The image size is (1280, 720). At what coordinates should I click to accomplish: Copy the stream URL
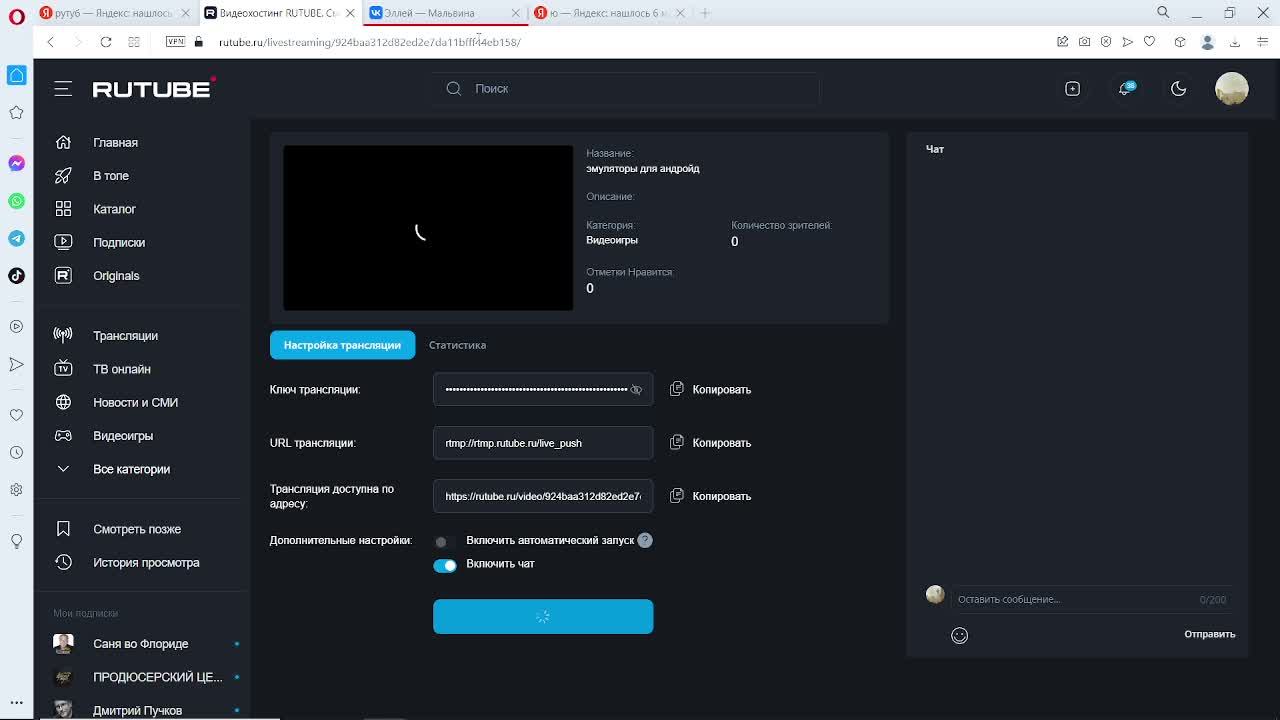pyautogui.click(x=710, y=443)
